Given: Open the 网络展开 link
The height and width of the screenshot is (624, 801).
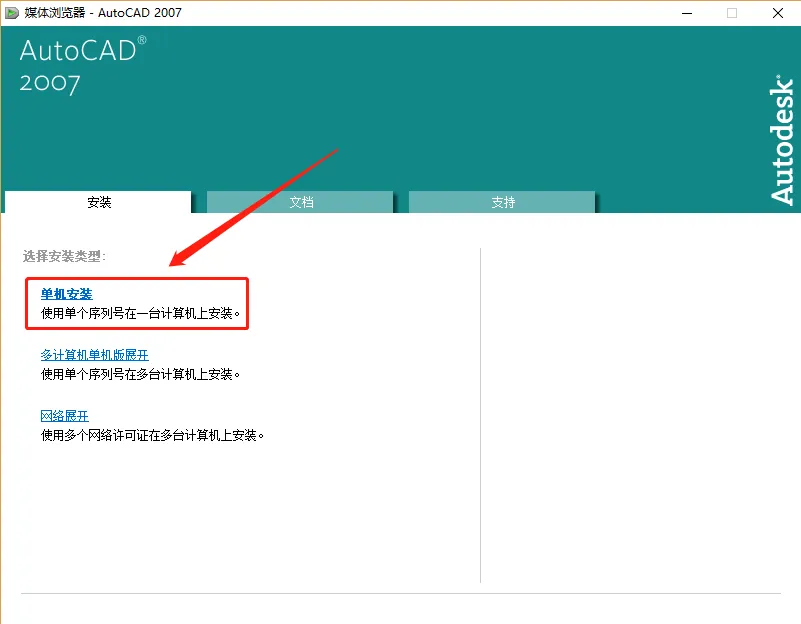Looking at the screenshot, I should pos(64,416).
